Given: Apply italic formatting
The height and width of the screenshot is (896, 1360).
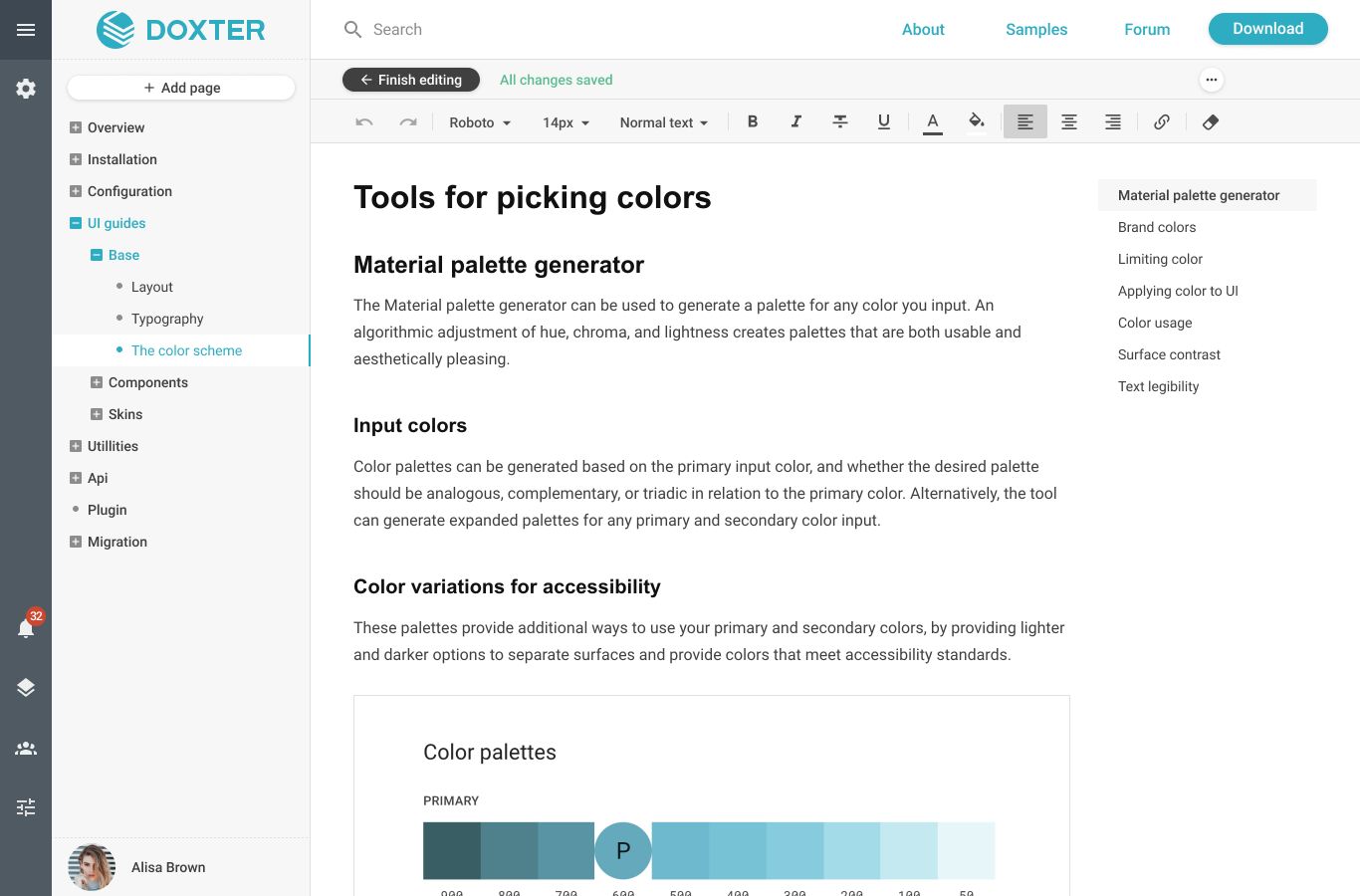Looking at the screenshot, I should click(x=796, y=121).
